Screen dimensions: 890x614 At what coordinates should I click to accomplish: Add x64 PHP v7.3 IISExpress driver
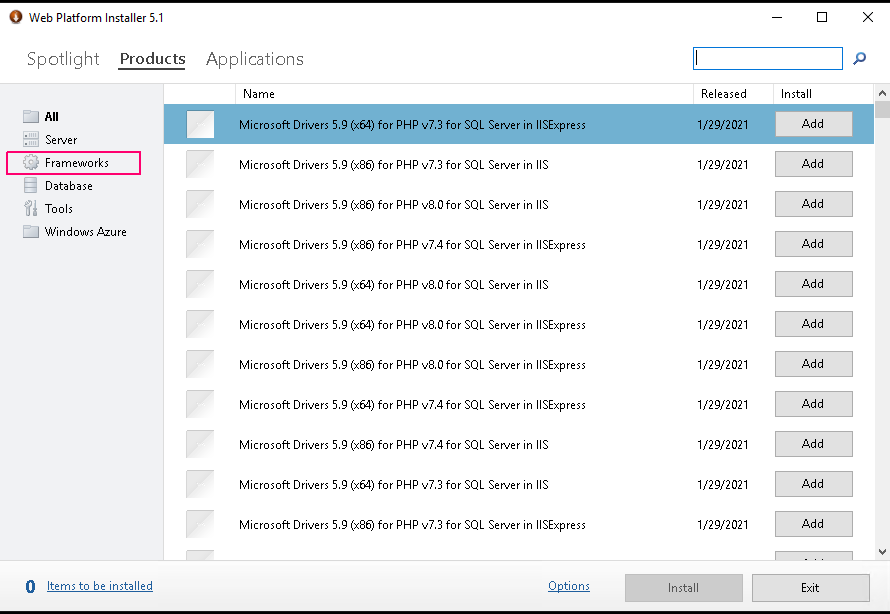813,124
